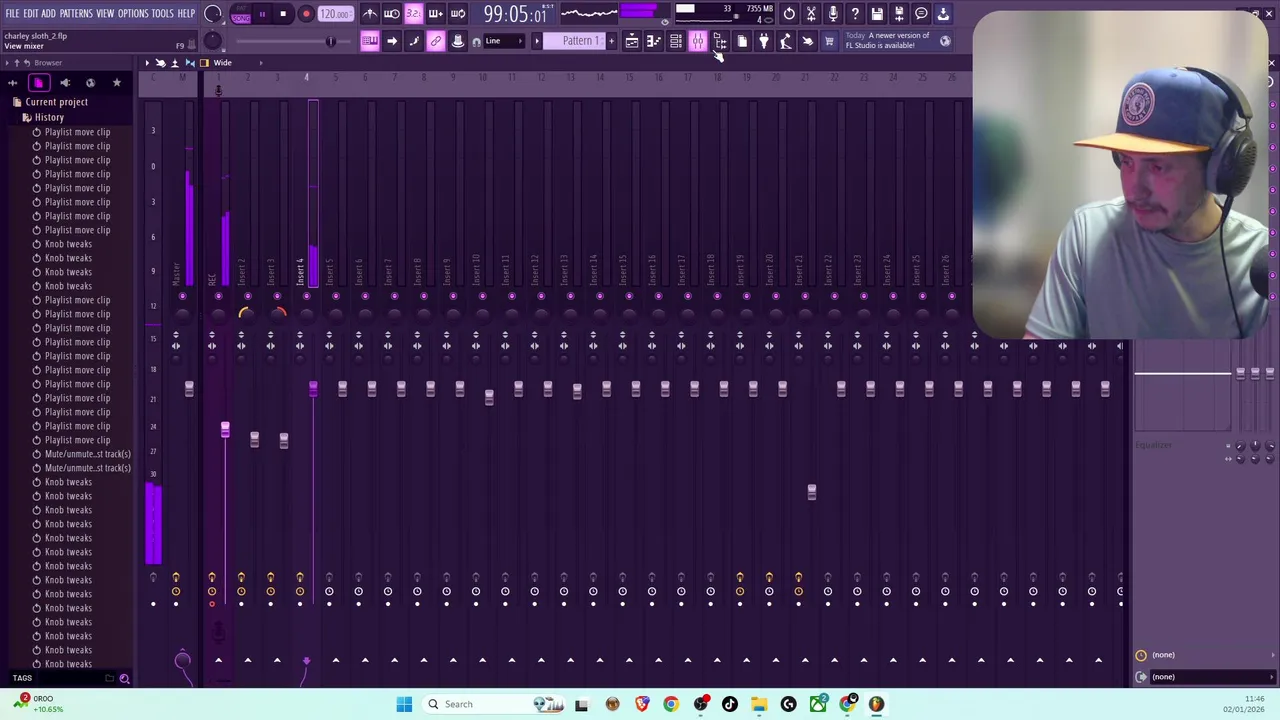The height and width of the screenshot is (720, 1280).
Task: Open the Channel rack view icon
Action: [676, 41]
